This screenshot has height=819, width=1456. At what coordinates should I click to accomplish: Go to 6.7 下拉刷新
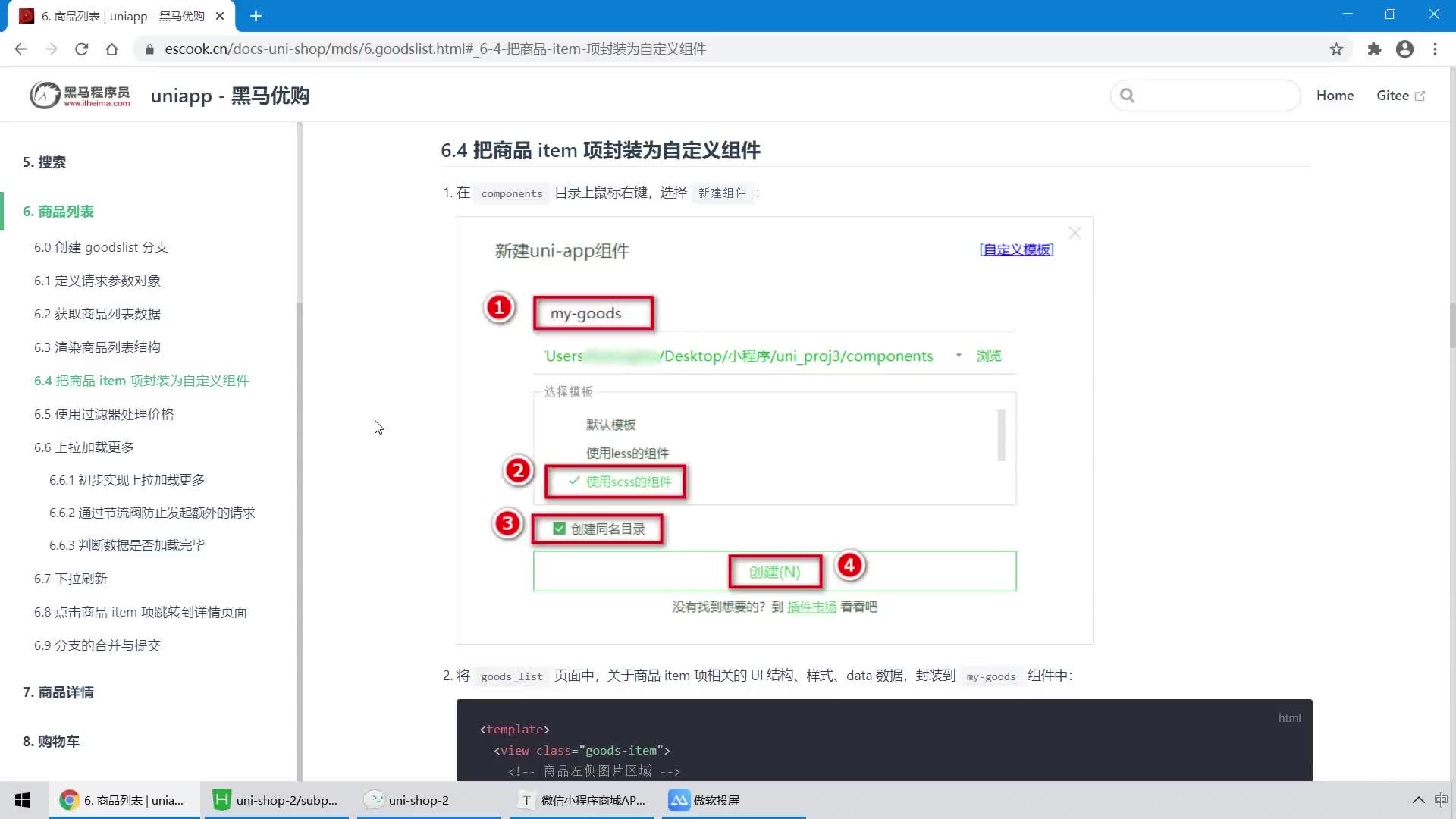click(x=71, y=579)
